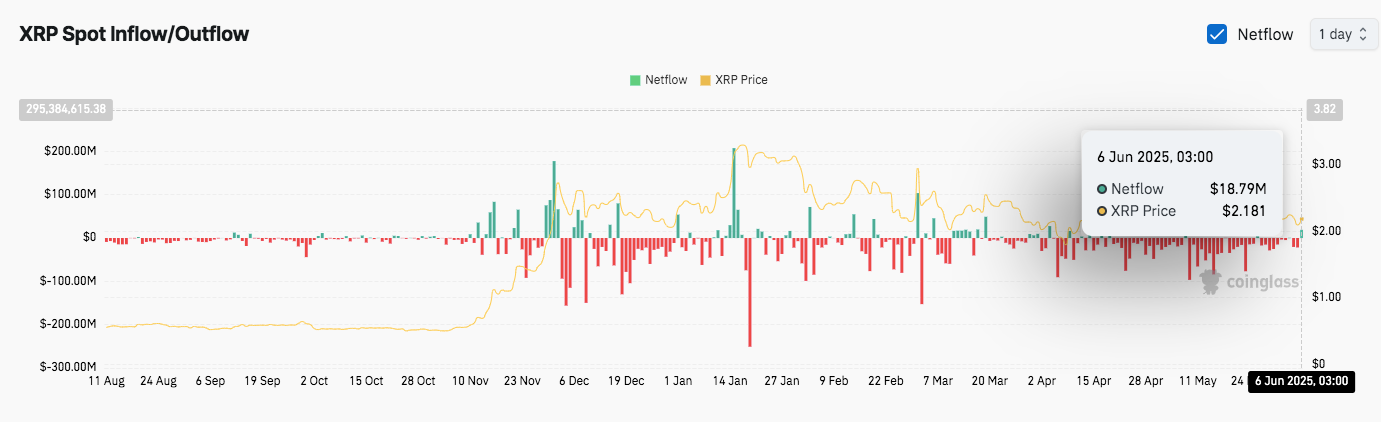Click the green Netflow legend swatch
The width and height of the screenshot is (1381, 422).
click(635, 80)
